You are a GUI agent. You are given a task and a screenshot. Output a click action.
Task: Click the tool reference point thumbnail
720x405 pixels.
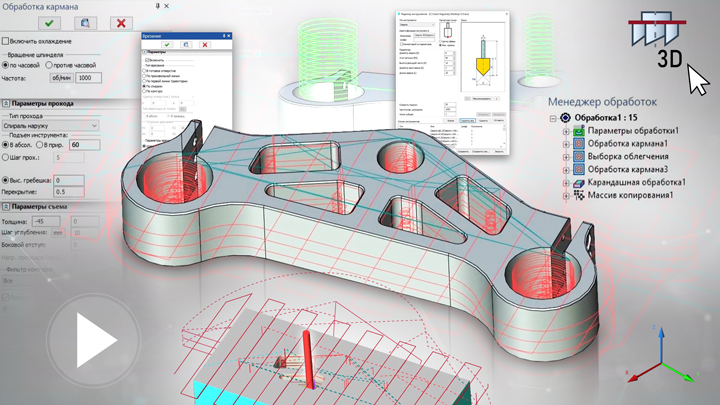447,31
